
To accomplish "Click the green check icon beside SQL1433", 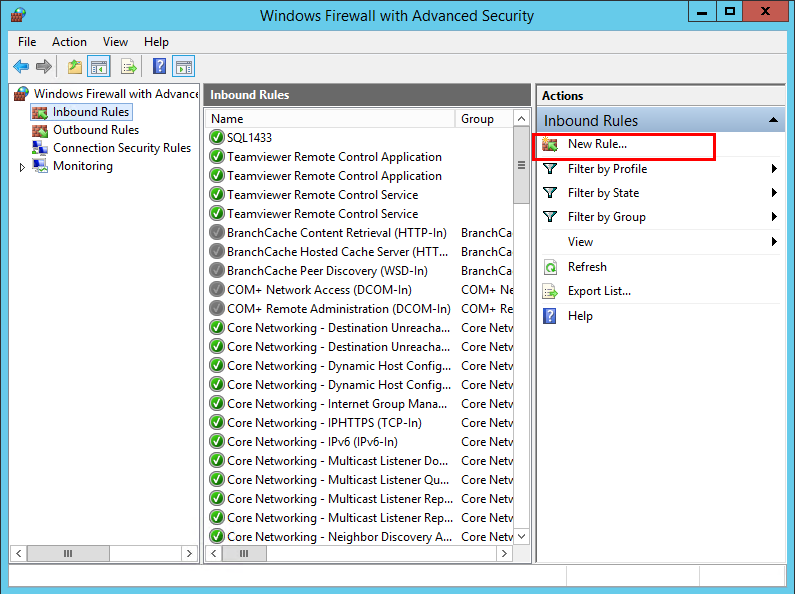I will 217,138.
